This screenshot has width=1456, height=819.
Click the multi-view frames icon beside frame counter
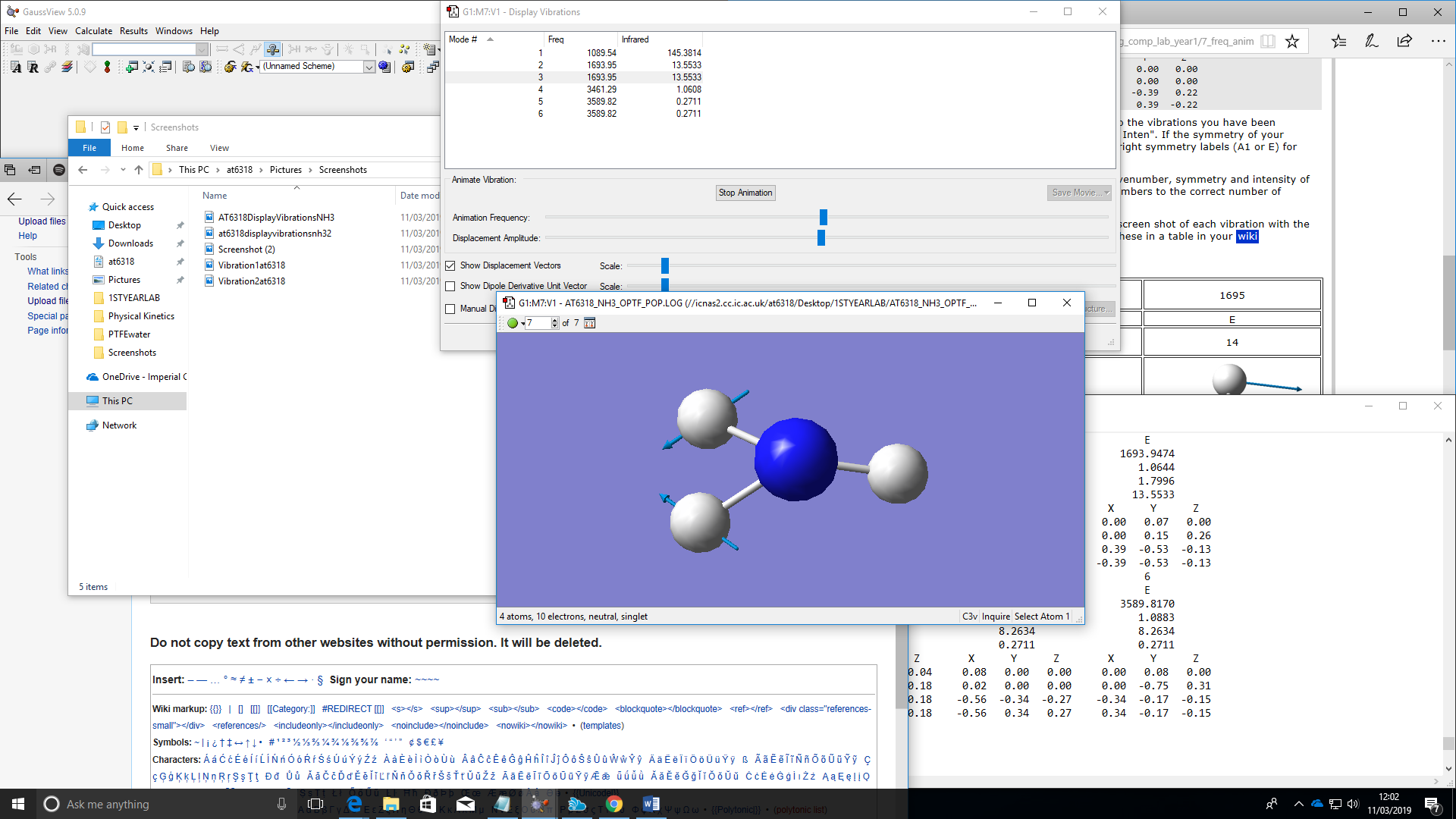click(589, 323)
